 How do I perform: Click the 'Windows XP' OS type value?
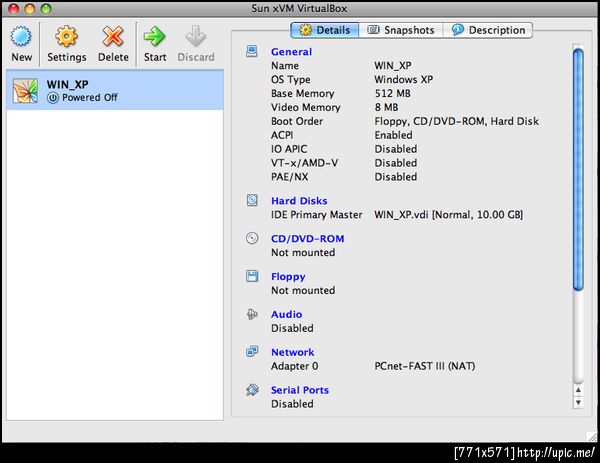pyautogui.click(x=403, y=80)
